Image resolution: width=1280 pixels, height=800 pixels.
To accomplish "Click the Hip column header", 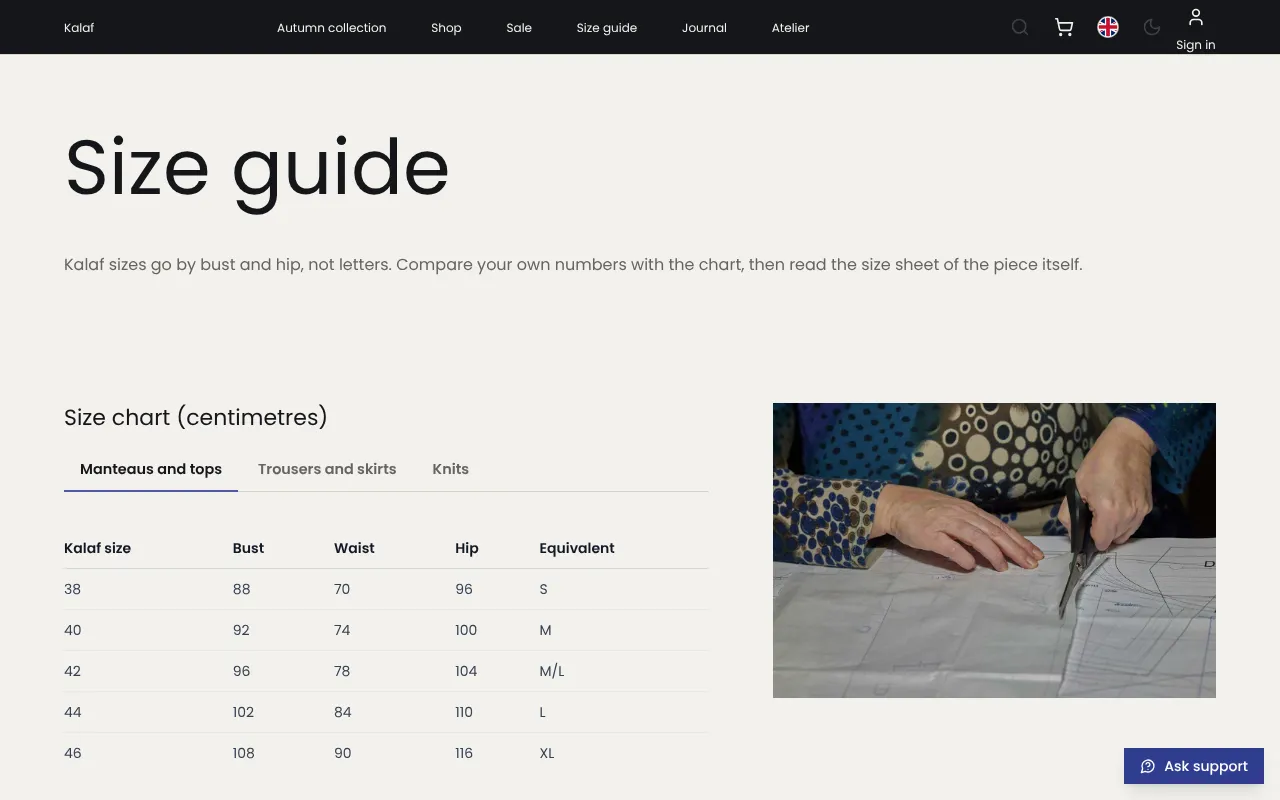I will pos(467,548).
